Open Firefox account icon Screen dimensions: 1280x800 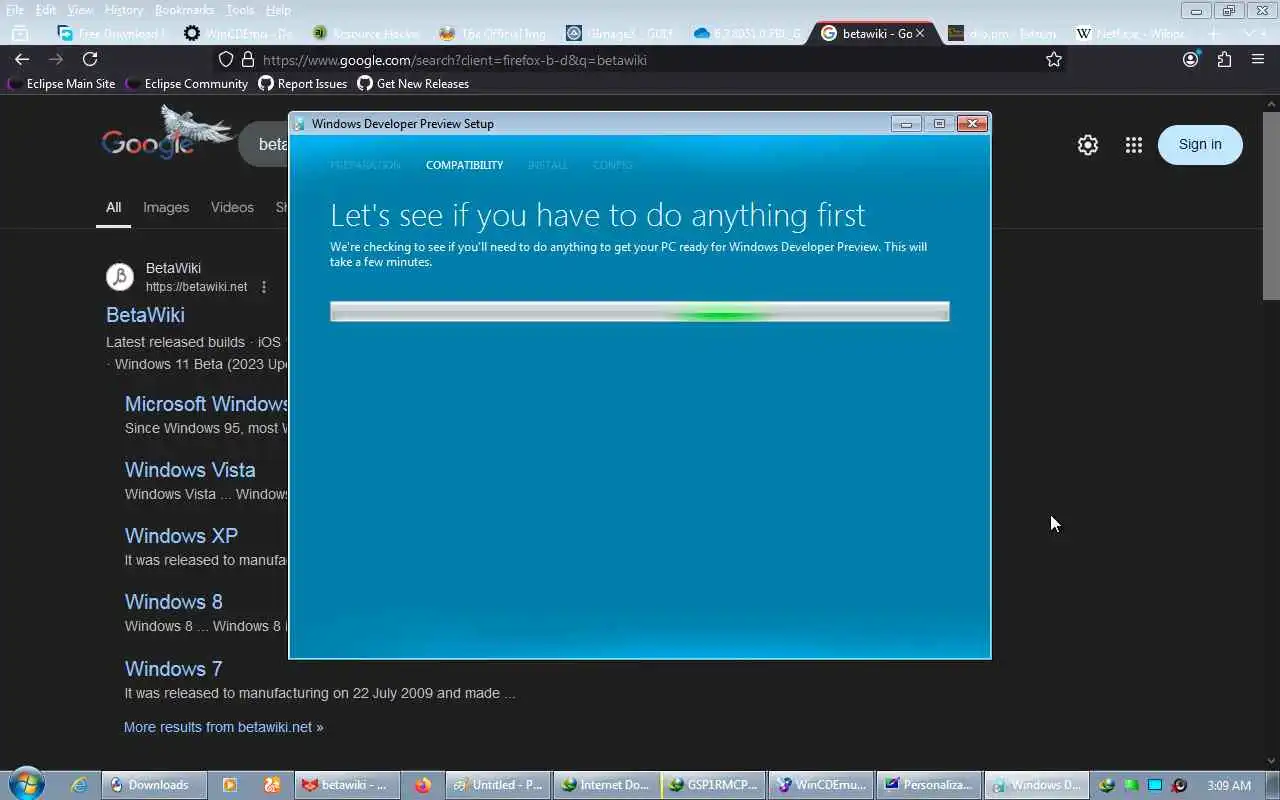click(x=1190, y=60)
